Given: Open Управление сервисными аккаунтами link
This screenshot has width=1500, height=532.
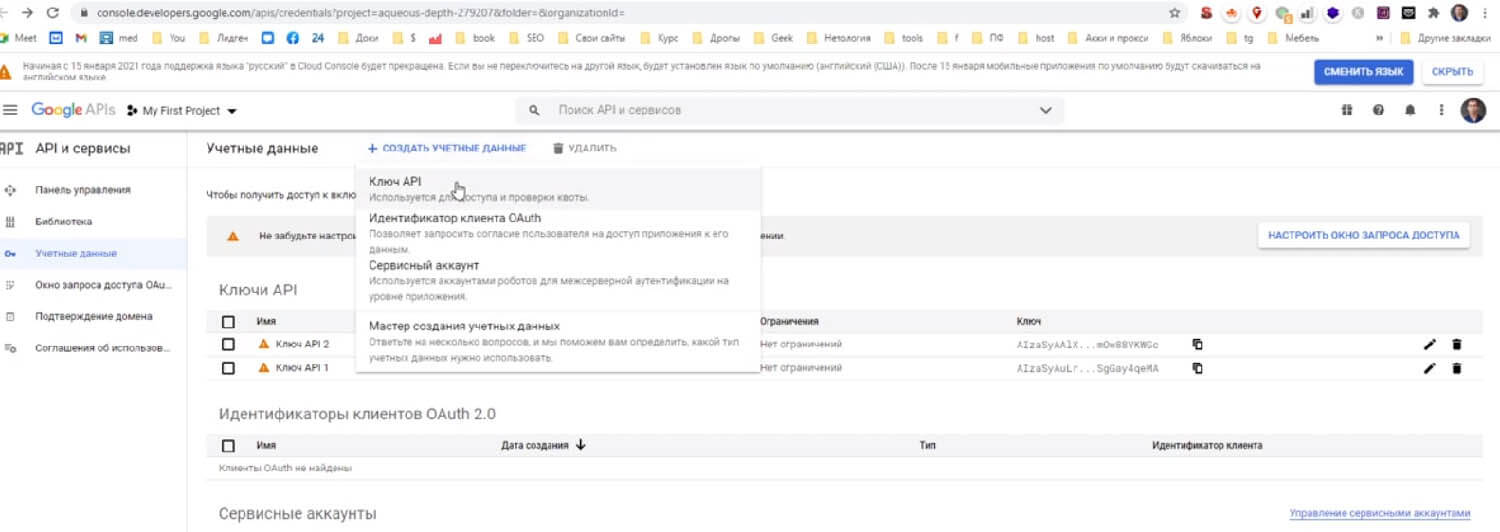Looking at the screenshot, I should [1380, 513].
